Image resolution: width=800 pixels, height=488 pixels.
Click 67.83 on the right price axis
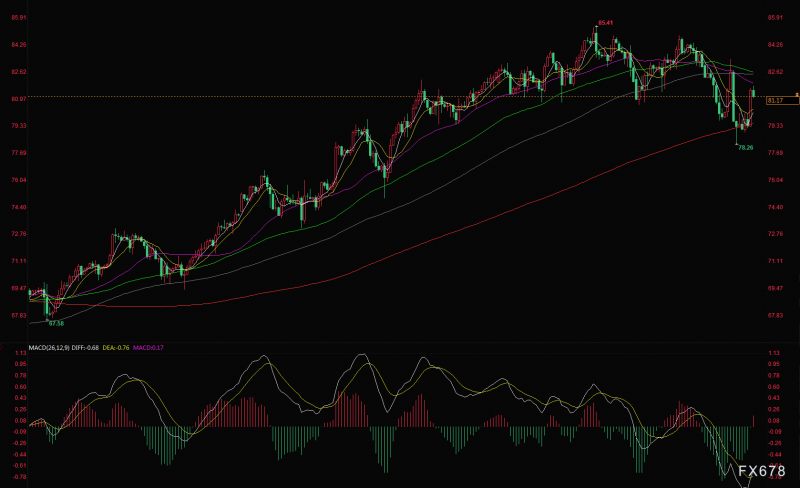tap(775, 315)
